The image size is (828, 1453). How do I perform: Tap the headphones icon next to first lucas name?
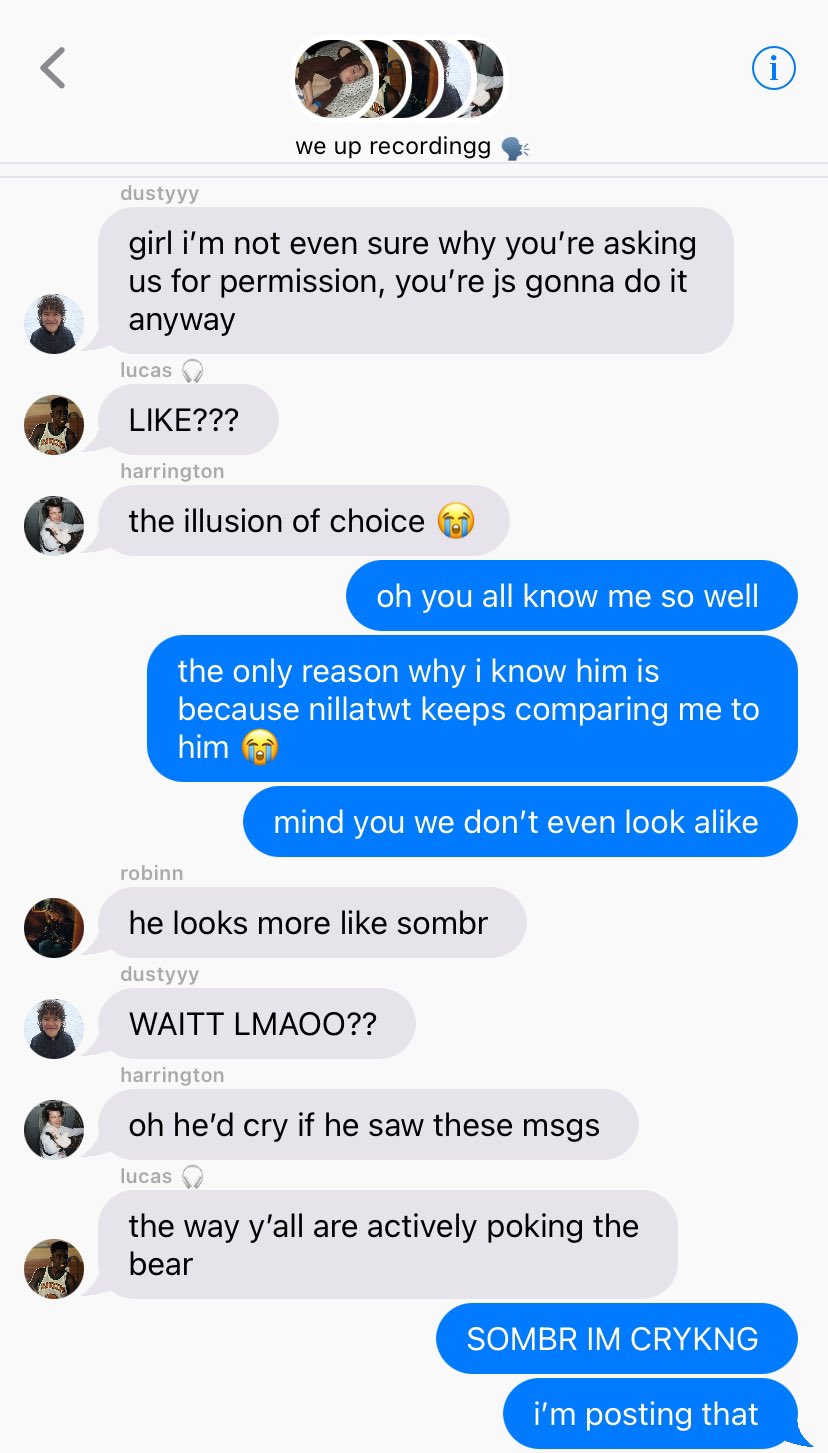tap(193, 371)
